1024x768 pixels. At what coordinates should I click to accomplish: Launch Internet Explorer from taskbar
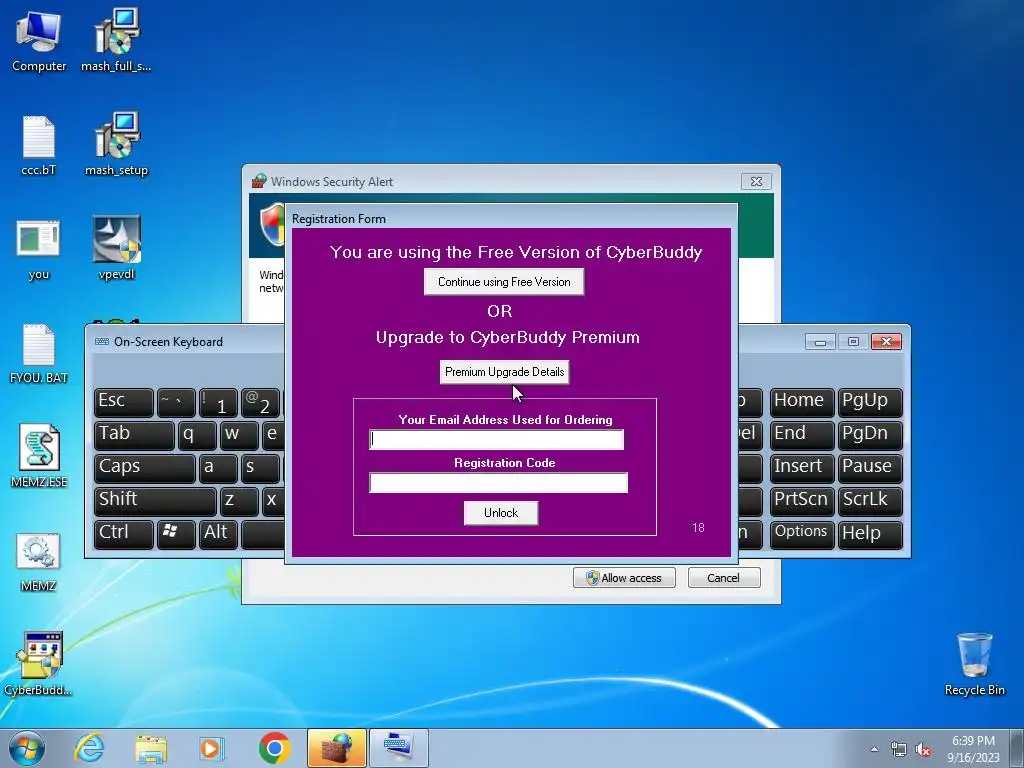tap(89, 748)
